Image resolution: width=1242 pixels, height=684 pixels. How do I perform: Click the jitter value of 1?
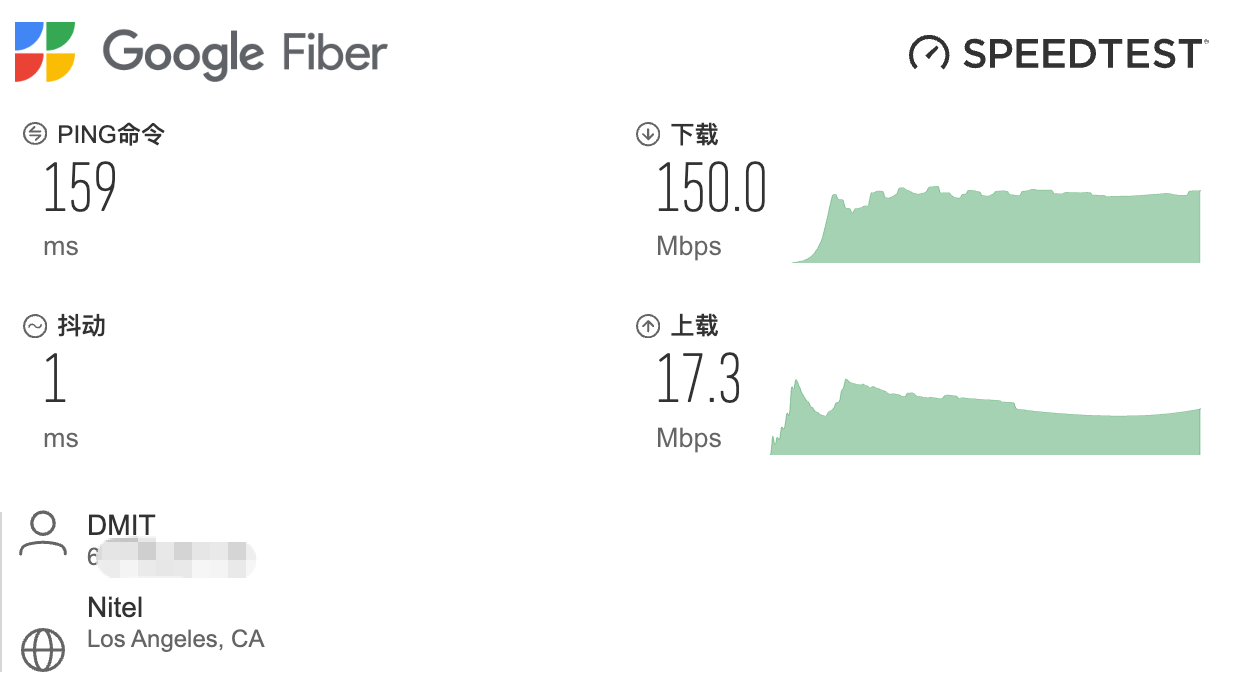point(55,380)
